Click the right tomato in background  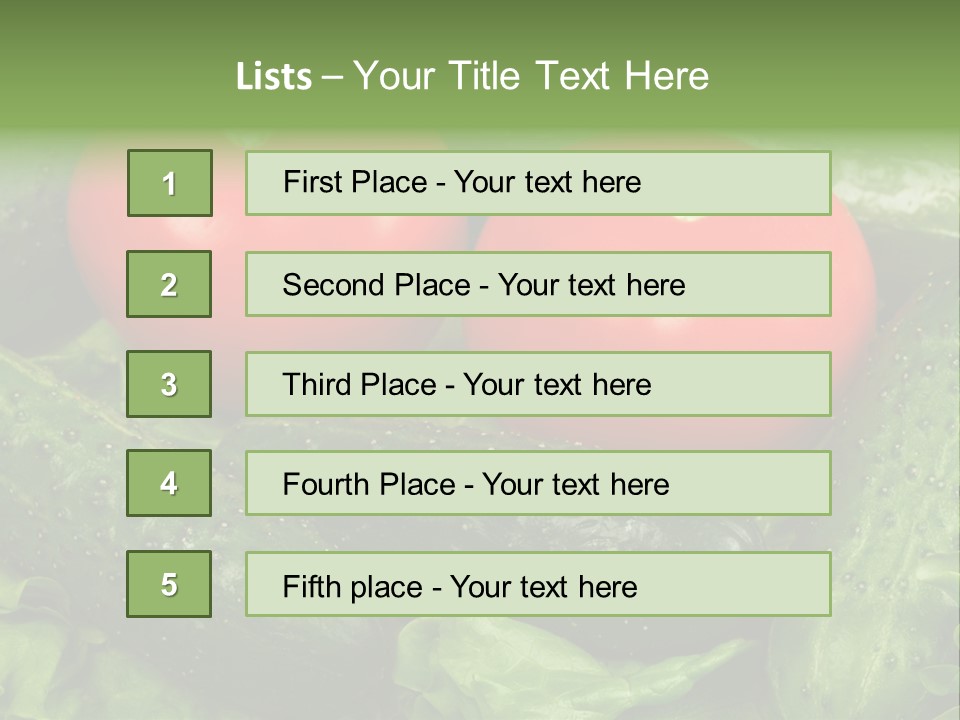(850, 270)
